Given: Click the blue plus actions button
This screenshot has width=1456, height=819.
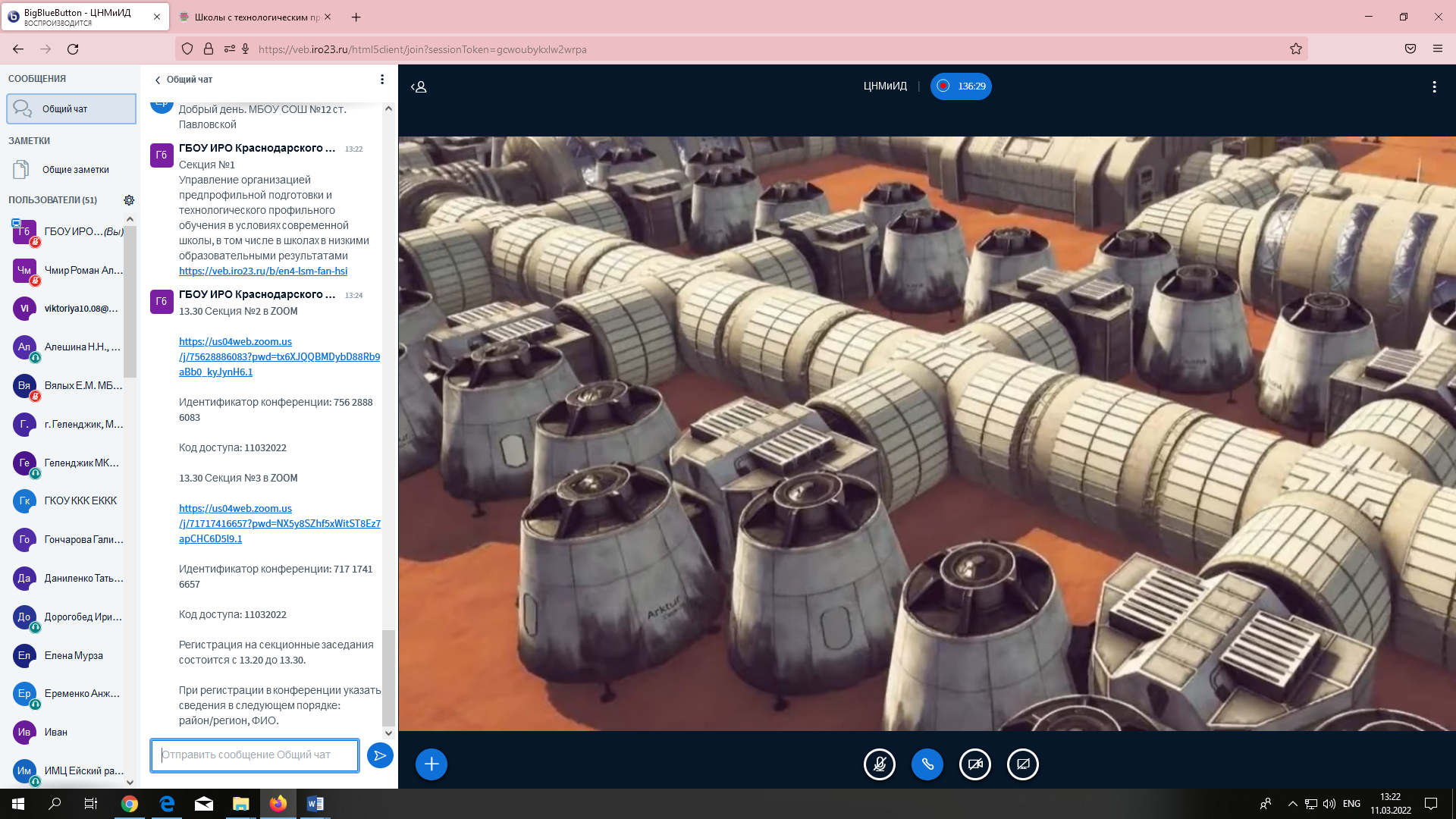Looking at the screenshot, I should click(431, 764).
